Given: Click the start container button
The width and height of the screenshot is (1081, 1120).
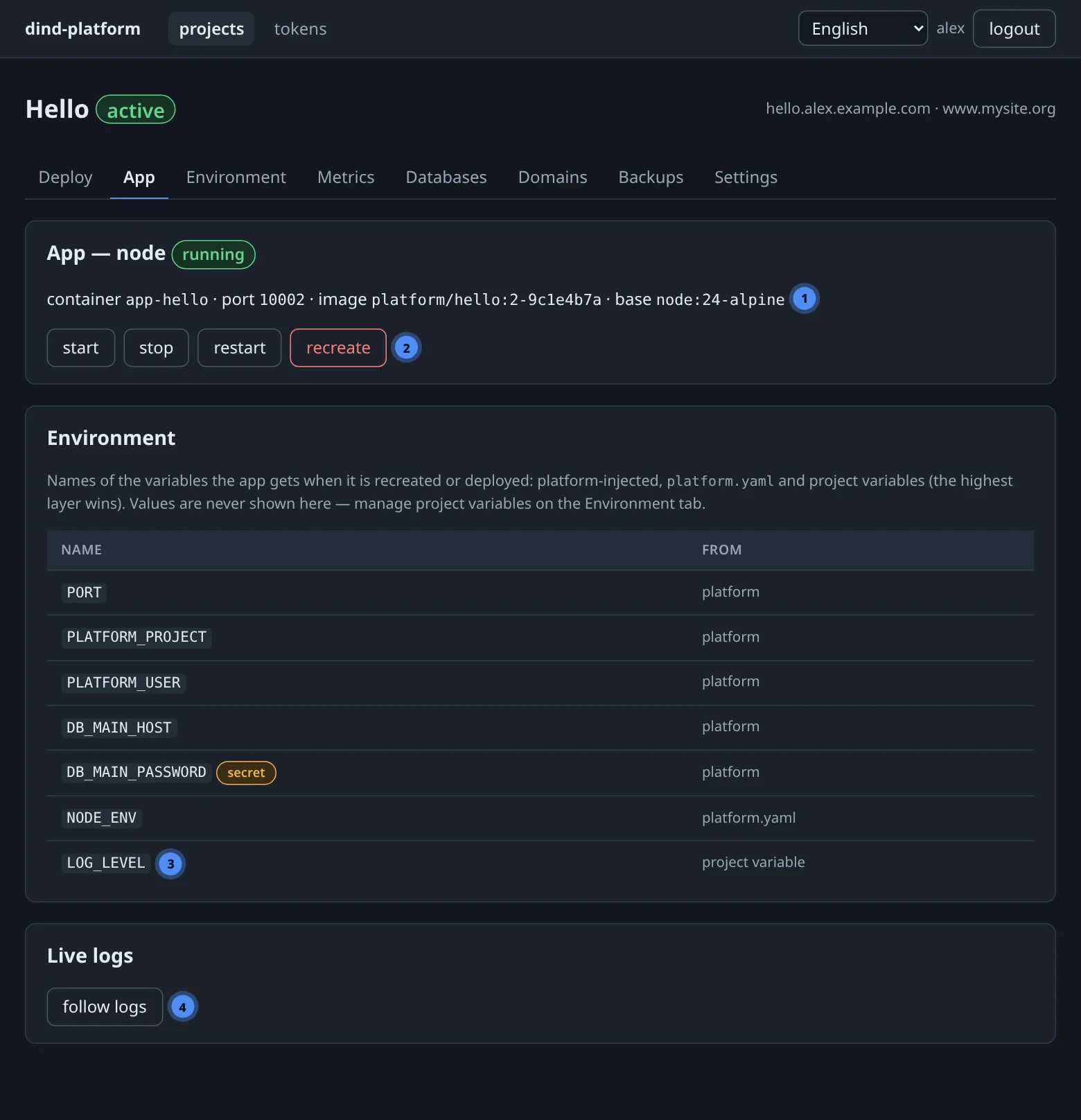Looking at the screenshot, I should pos(81,348).
